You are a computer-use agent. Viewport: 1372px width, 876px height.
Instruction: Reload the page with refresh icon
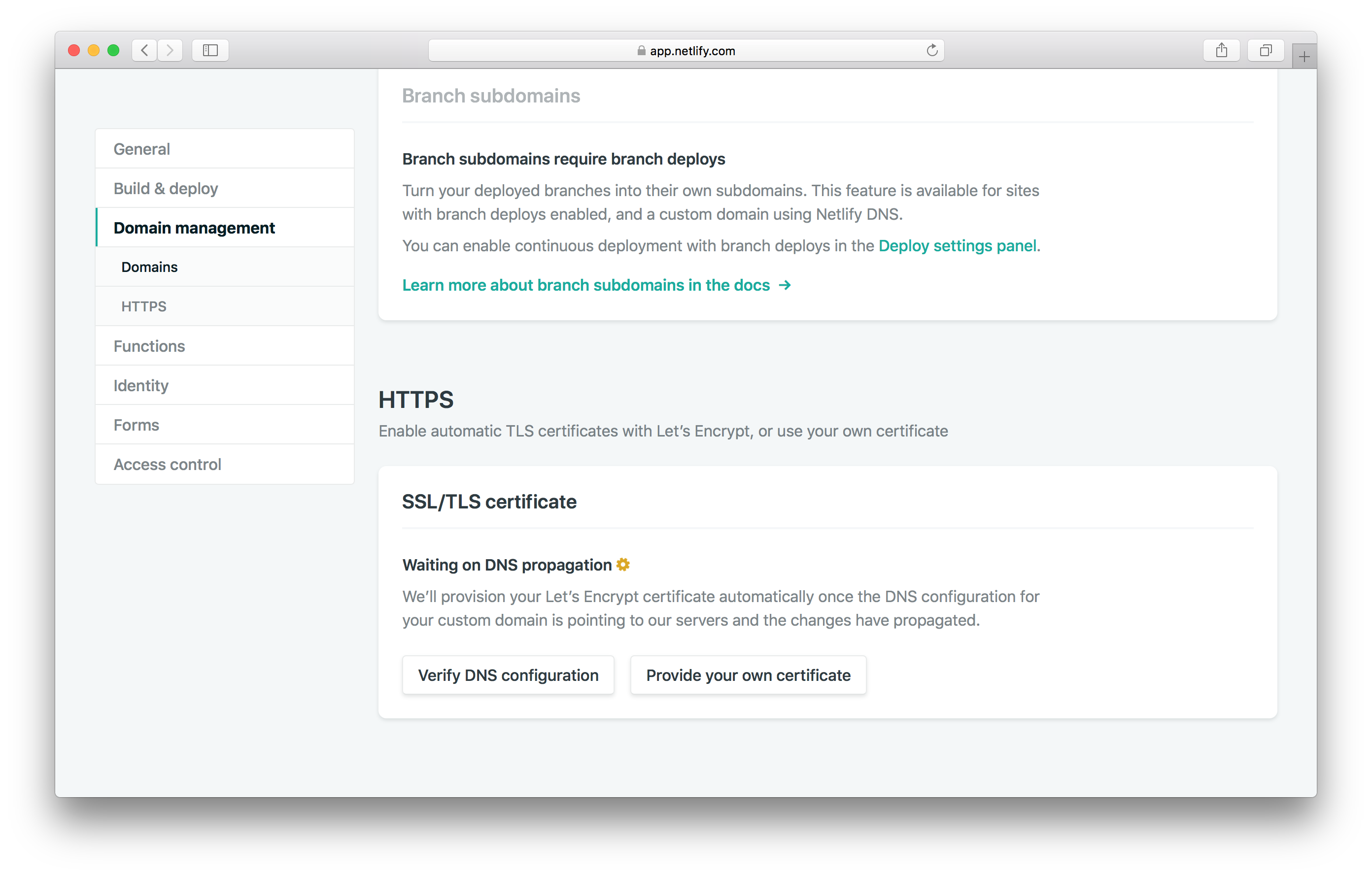click(931, 50)
